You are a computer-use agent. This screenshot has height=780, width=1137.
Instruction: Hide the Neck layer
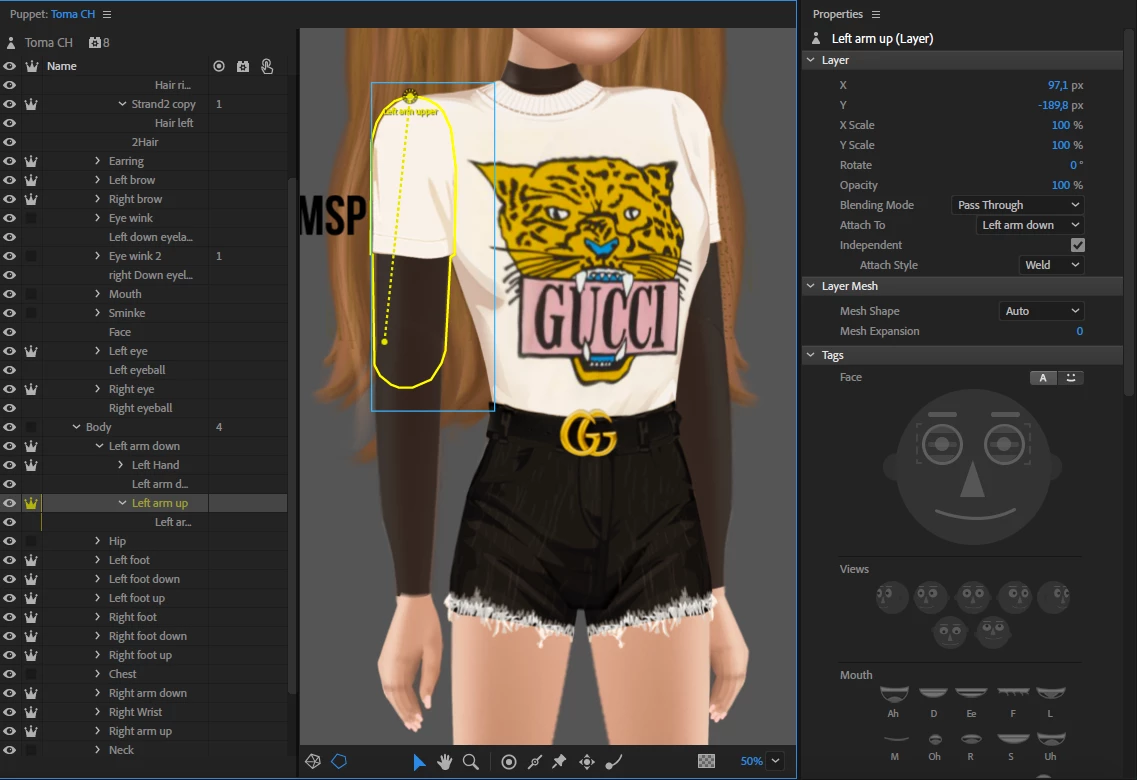point(9,750)
